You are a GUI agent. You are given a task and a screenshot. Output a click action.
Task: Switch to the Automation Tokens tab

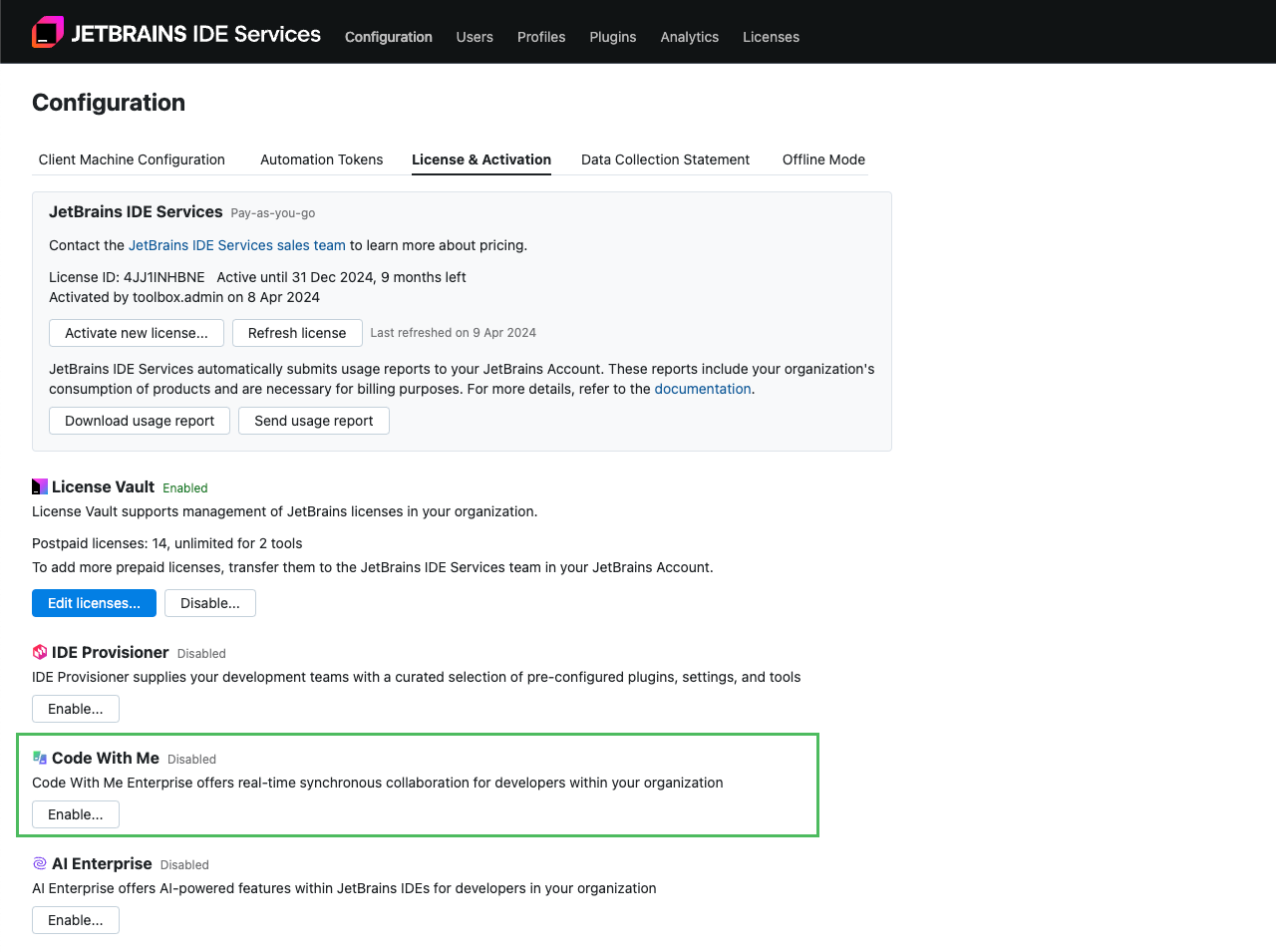coord(321,159)
